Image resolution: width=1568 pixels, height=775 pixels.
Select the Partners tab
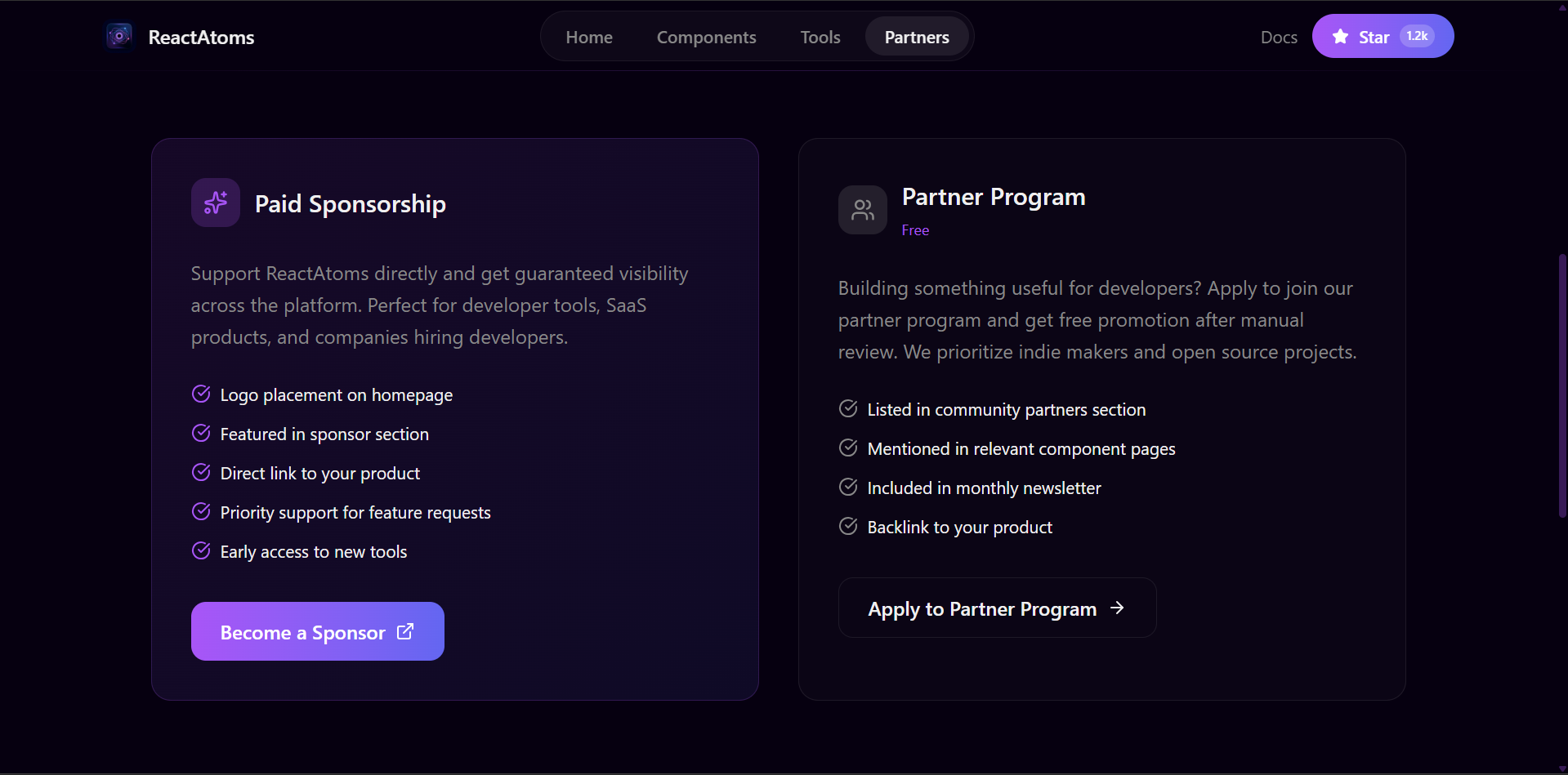tap(917, 37)
